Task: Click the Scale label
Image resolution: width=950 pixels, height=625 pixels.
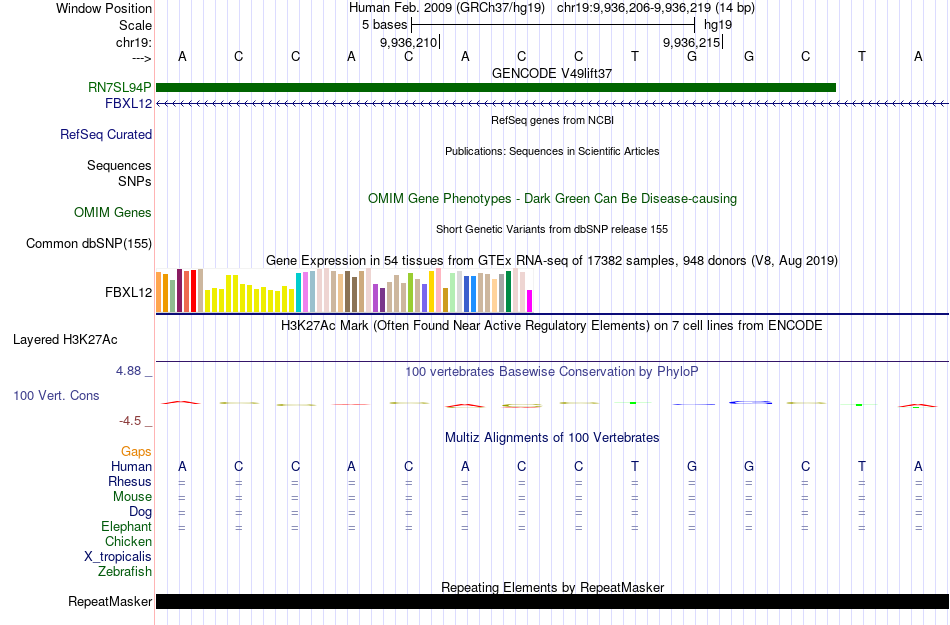Action: click(x=136, y=25)
